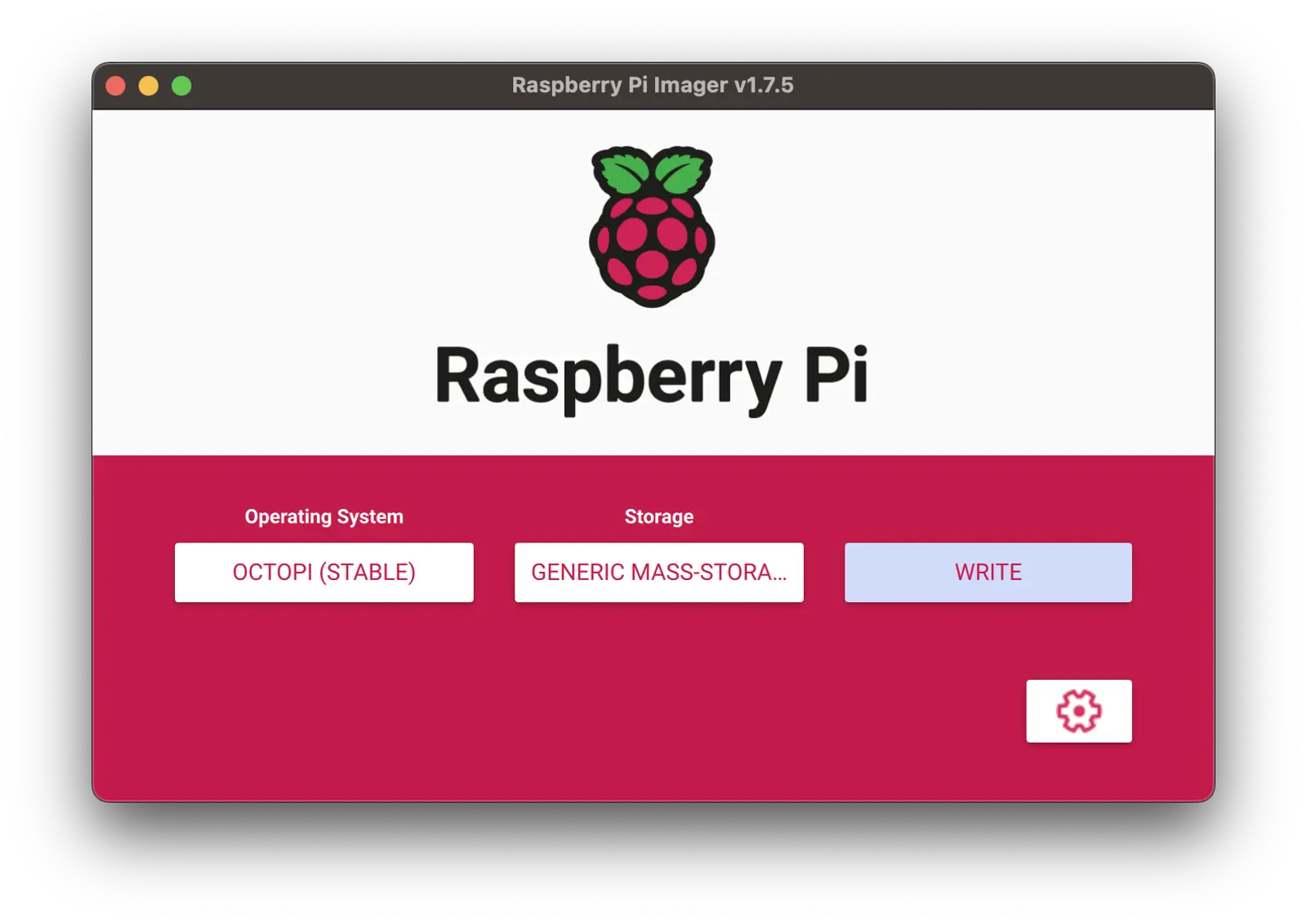The image size is (1307, 924).
Task: Start writing the OctoPi image
Action: click(x=988, y=572)
